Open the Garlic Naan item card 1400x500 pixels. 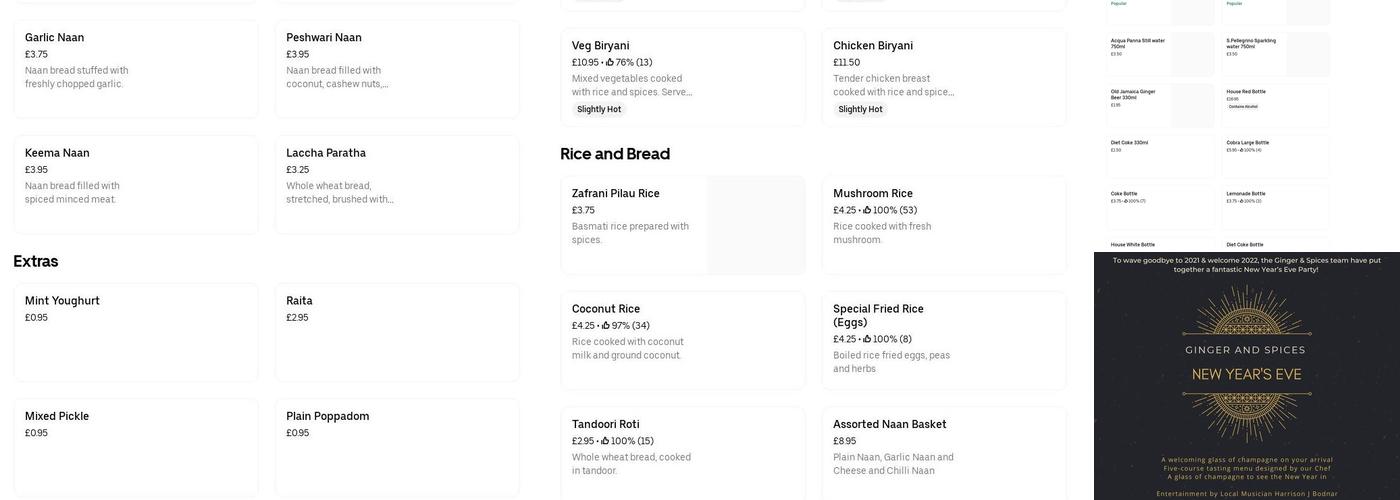(135, 68)
